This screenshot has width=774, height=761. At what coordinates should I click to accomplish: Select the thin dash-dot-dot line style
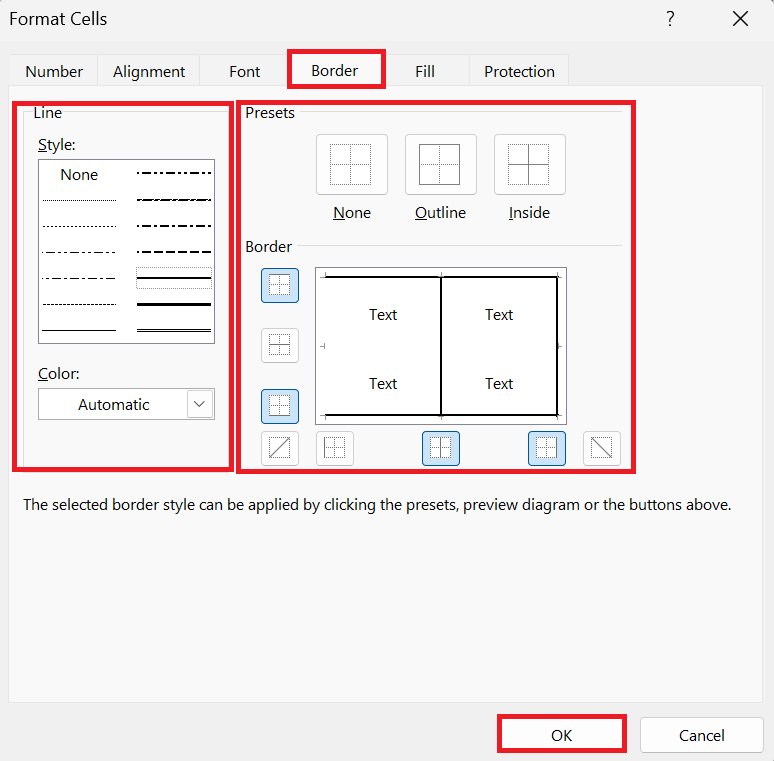[79, 252]
